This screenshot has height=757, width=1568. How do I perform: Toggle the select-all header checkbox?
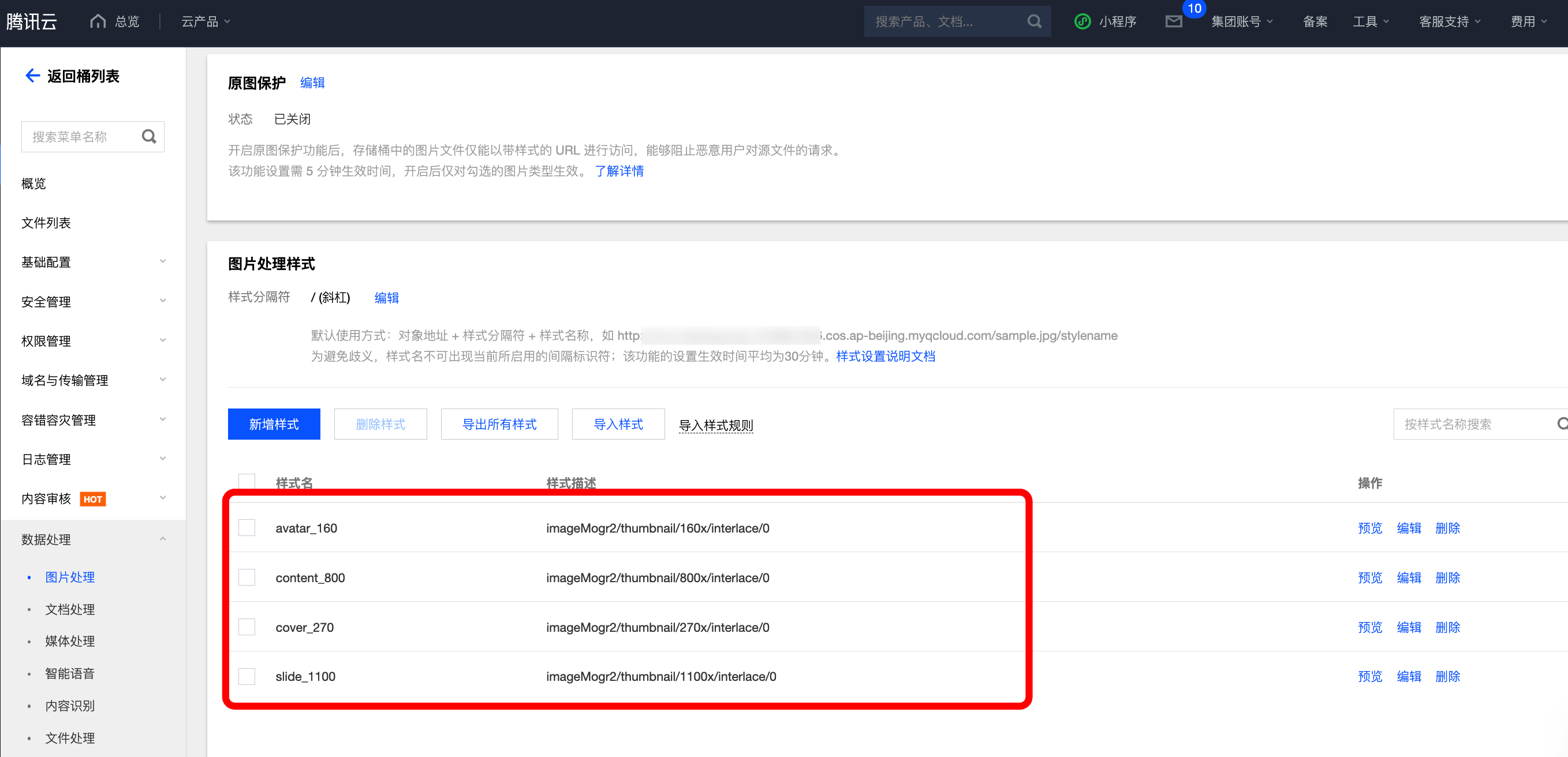pyautogui.click(x=247, y=481)
